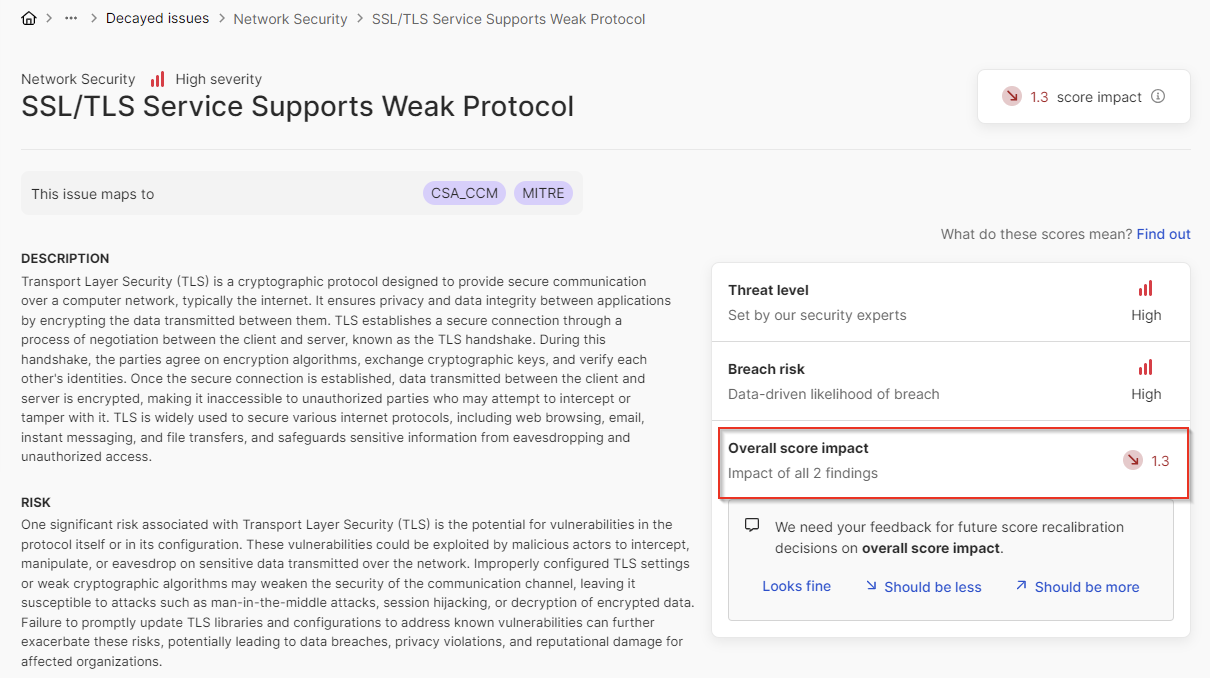Expand the breadcrumb ellipsis menu
This screenshot has height=678, width=1210.
(x=71, y=19)
